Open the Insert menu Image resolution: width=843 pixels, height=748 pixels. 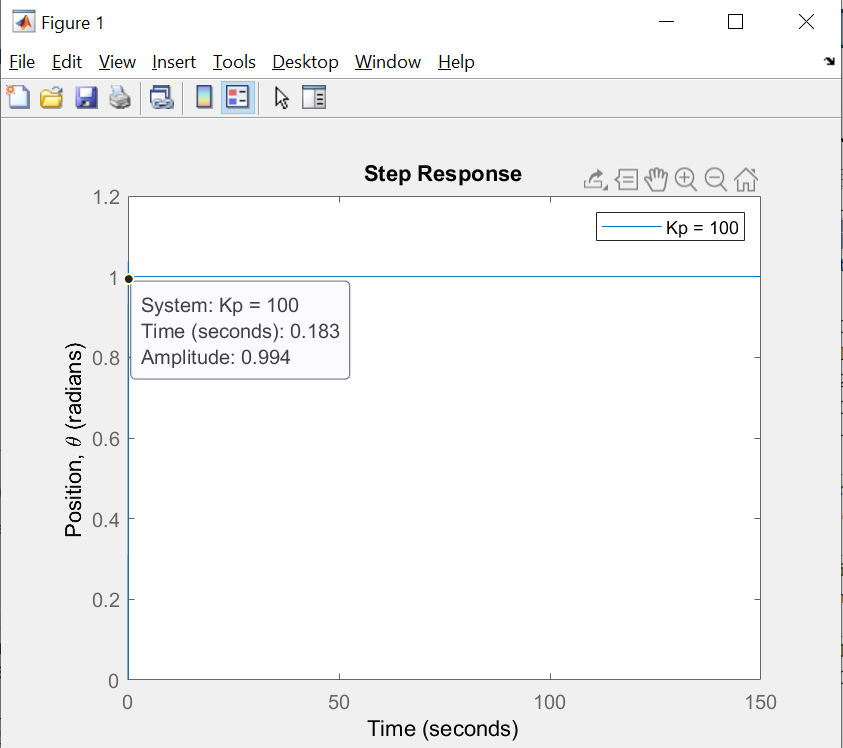pyautogui.click(x=174, y=62)
